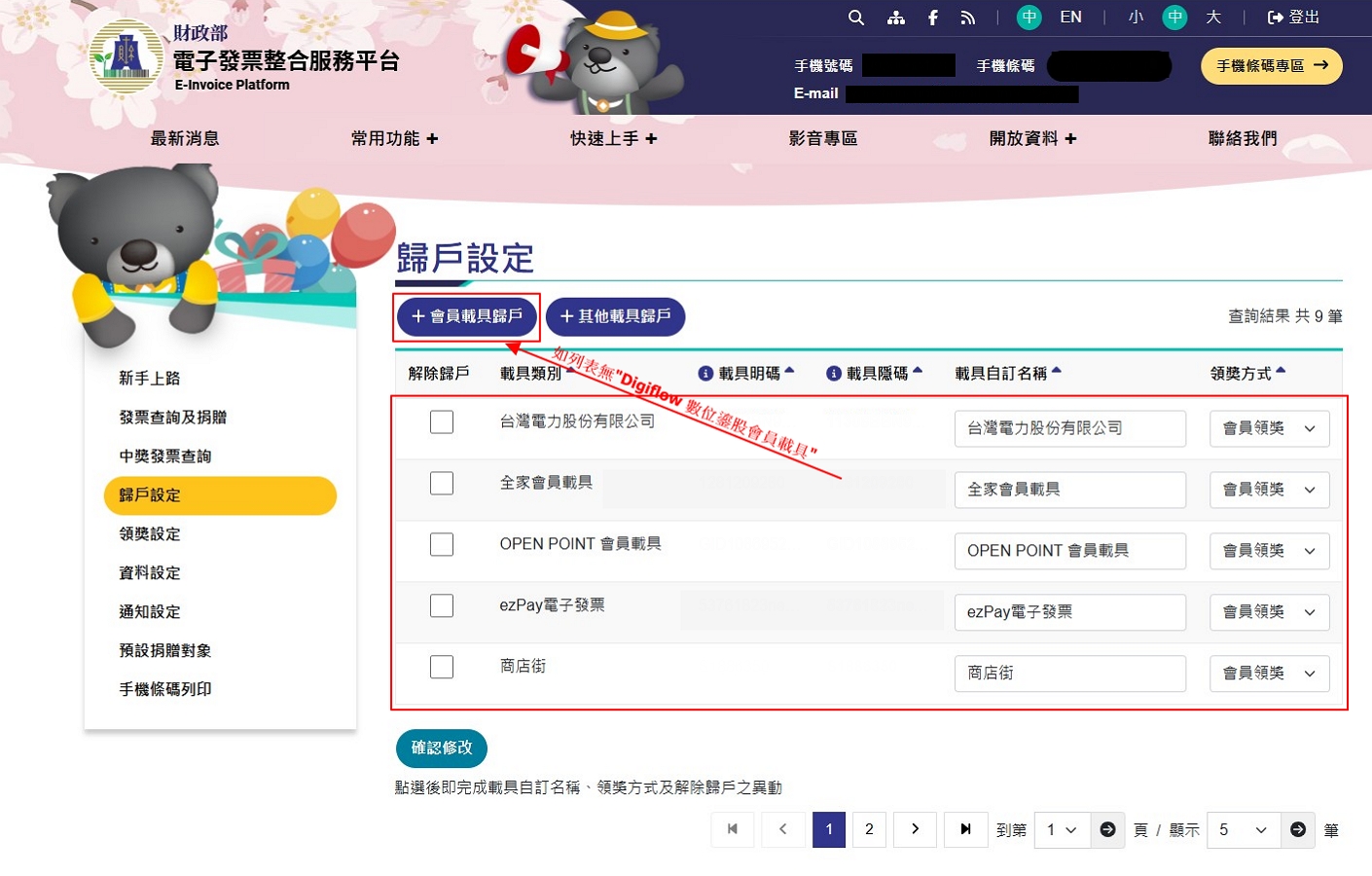Tick the 全家會員載具 row checkbox
The height and width of the screenshot is (876, 1372).
pos(442,483)
